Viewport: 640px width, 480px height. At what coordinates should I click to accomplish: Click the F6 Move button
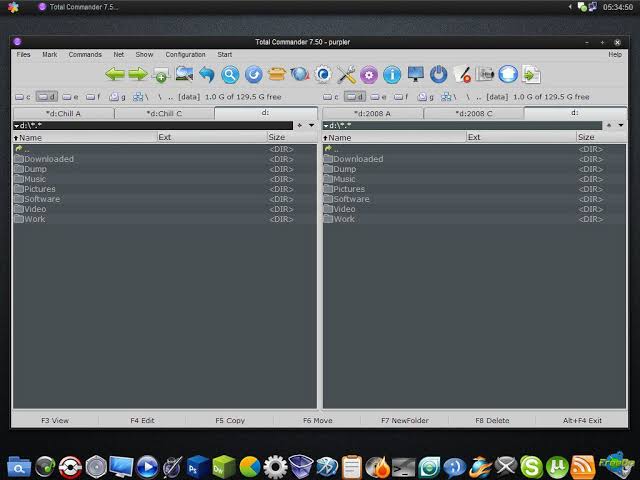318,420
